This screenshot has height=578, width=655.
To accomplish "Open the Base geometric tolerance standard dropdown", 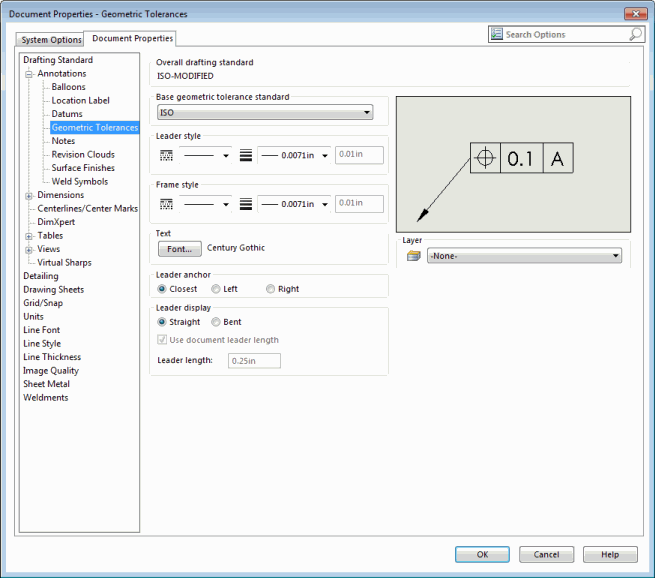I will coord(265,112).
